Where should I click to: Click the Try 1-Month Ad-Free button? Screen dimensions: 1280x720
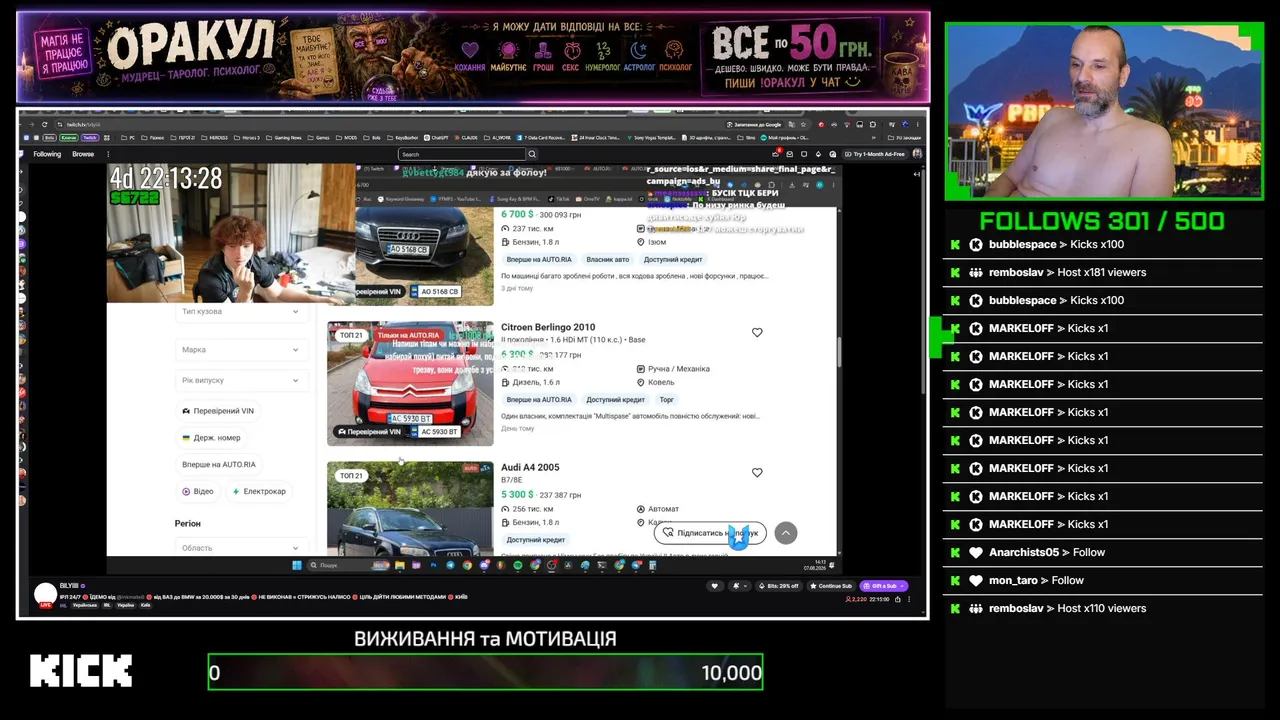pyautogui.click(x=874, y=154)
